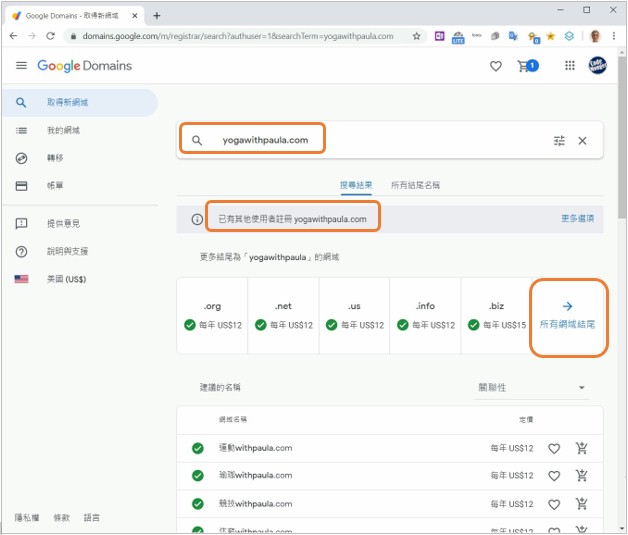Close the Google Domains tab

[135, 16]
